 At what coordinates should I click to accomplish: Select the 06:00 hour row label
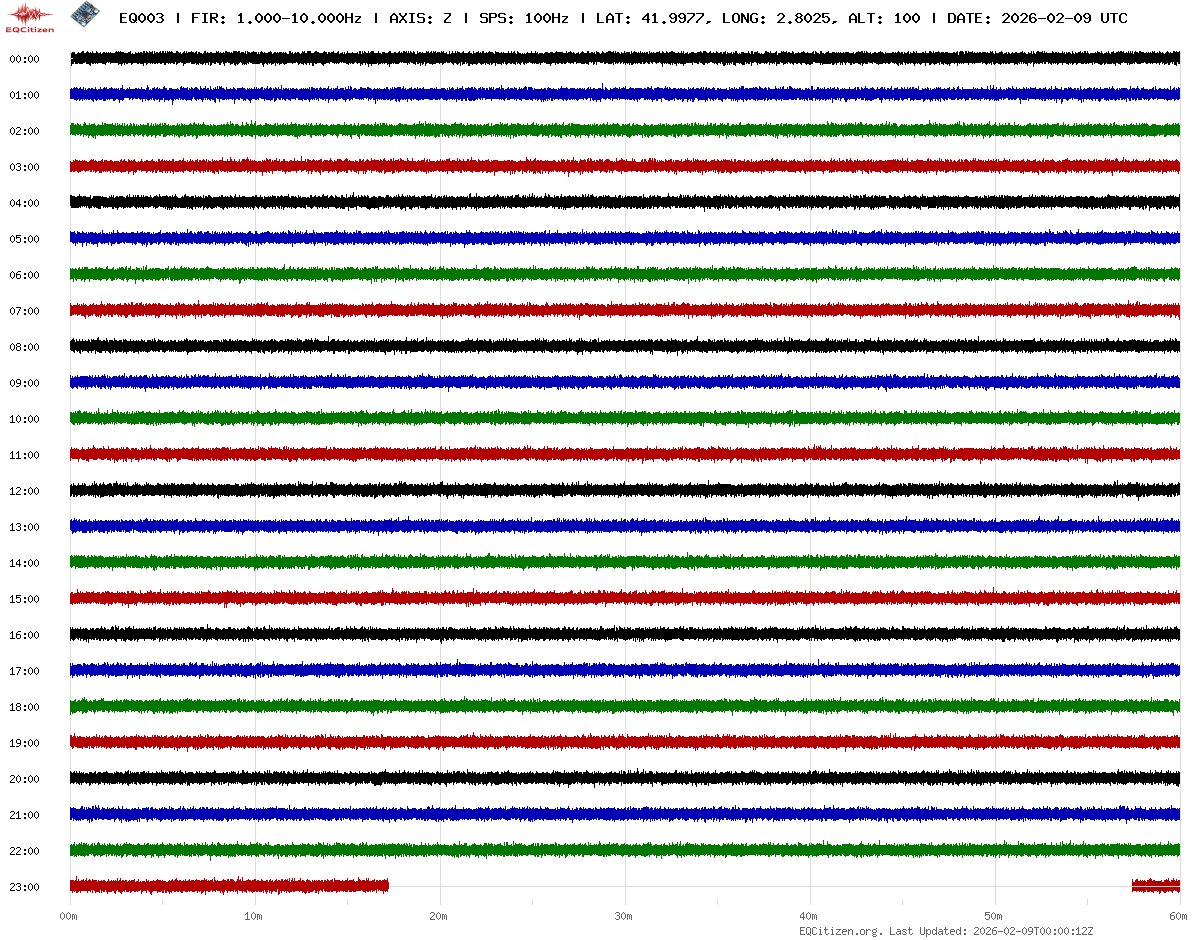(x=24, y=275)
